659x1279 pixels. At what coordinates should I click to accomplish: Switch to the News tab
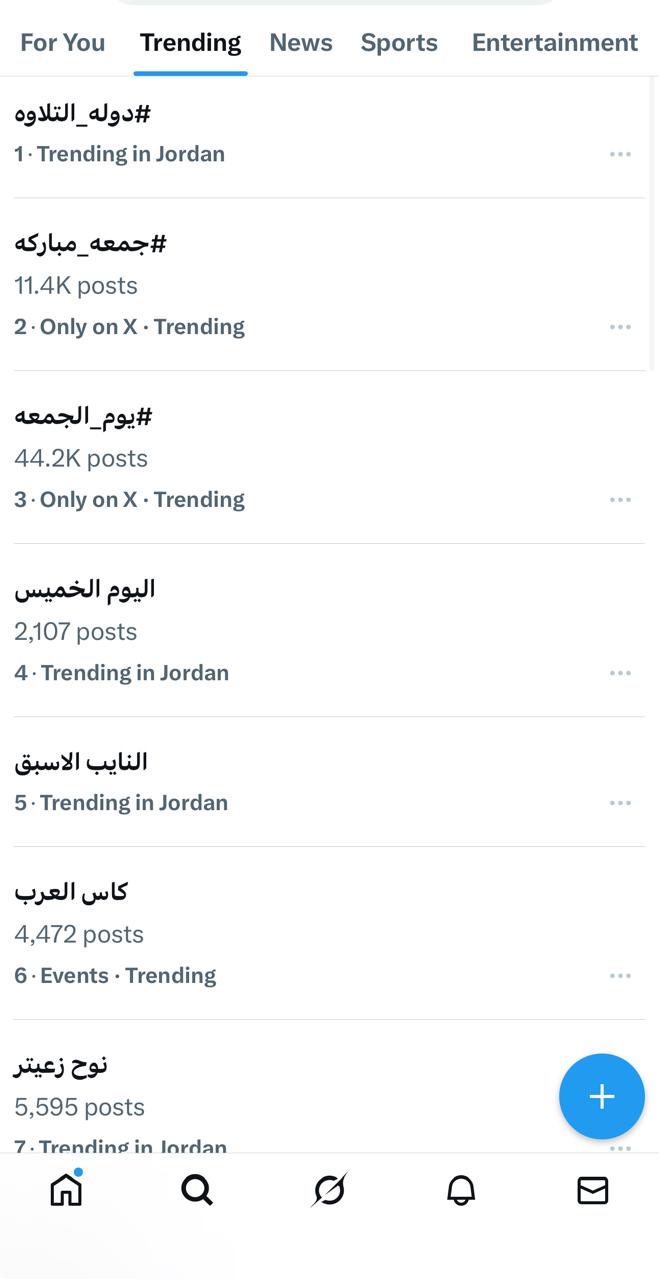[301, 43]
